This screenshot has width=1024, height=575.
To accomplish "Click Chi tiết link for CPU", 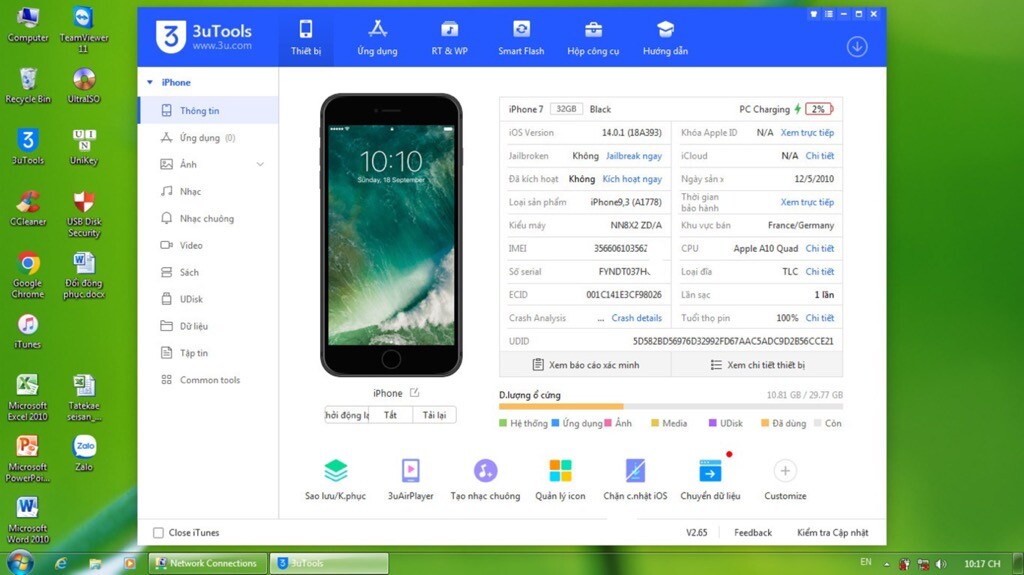I will click(820, 248).
